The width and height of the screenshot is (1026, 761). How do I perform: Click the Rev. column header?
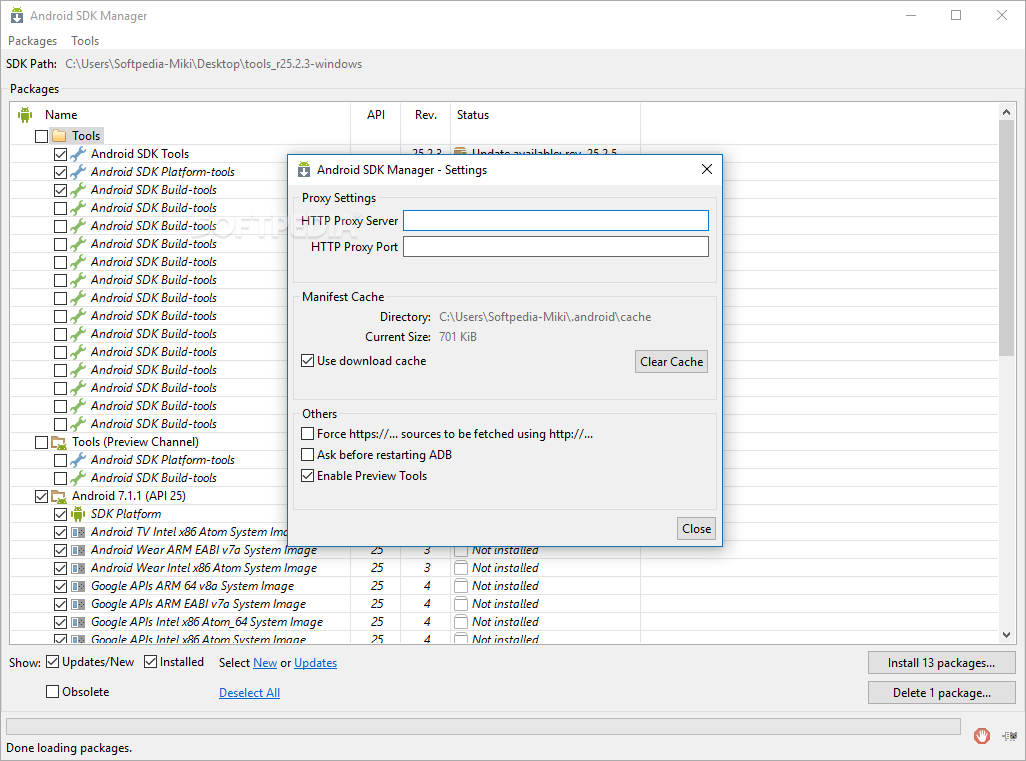(425, 115)
